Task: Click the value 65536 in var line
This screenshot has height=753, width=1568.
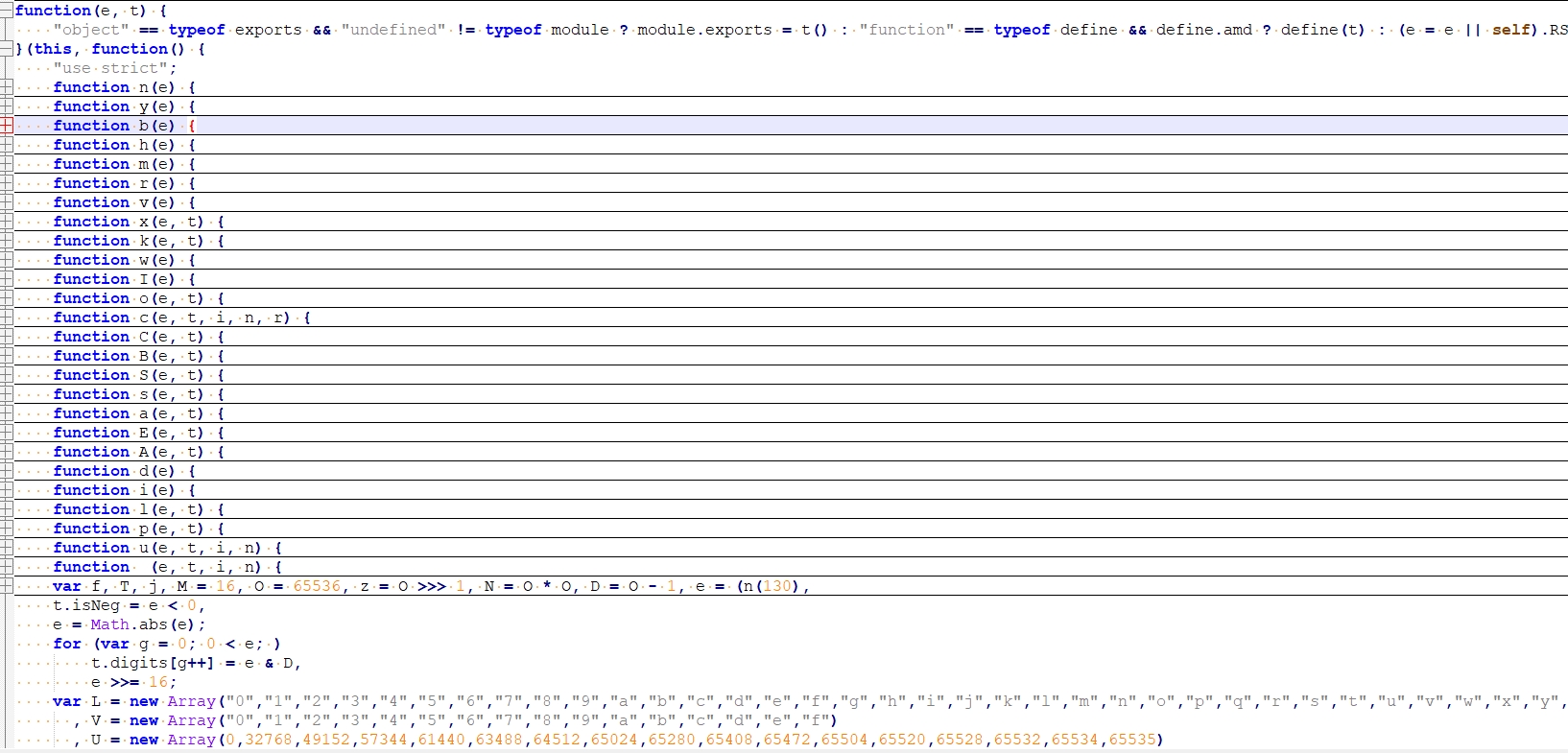Action: pyautogui.click(x=317, y=586)
